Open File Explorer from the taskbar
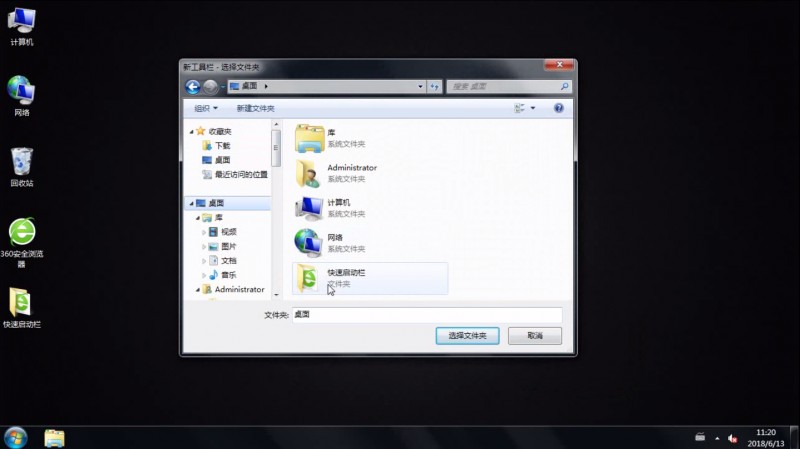The image size is (800, 449). 54,438
